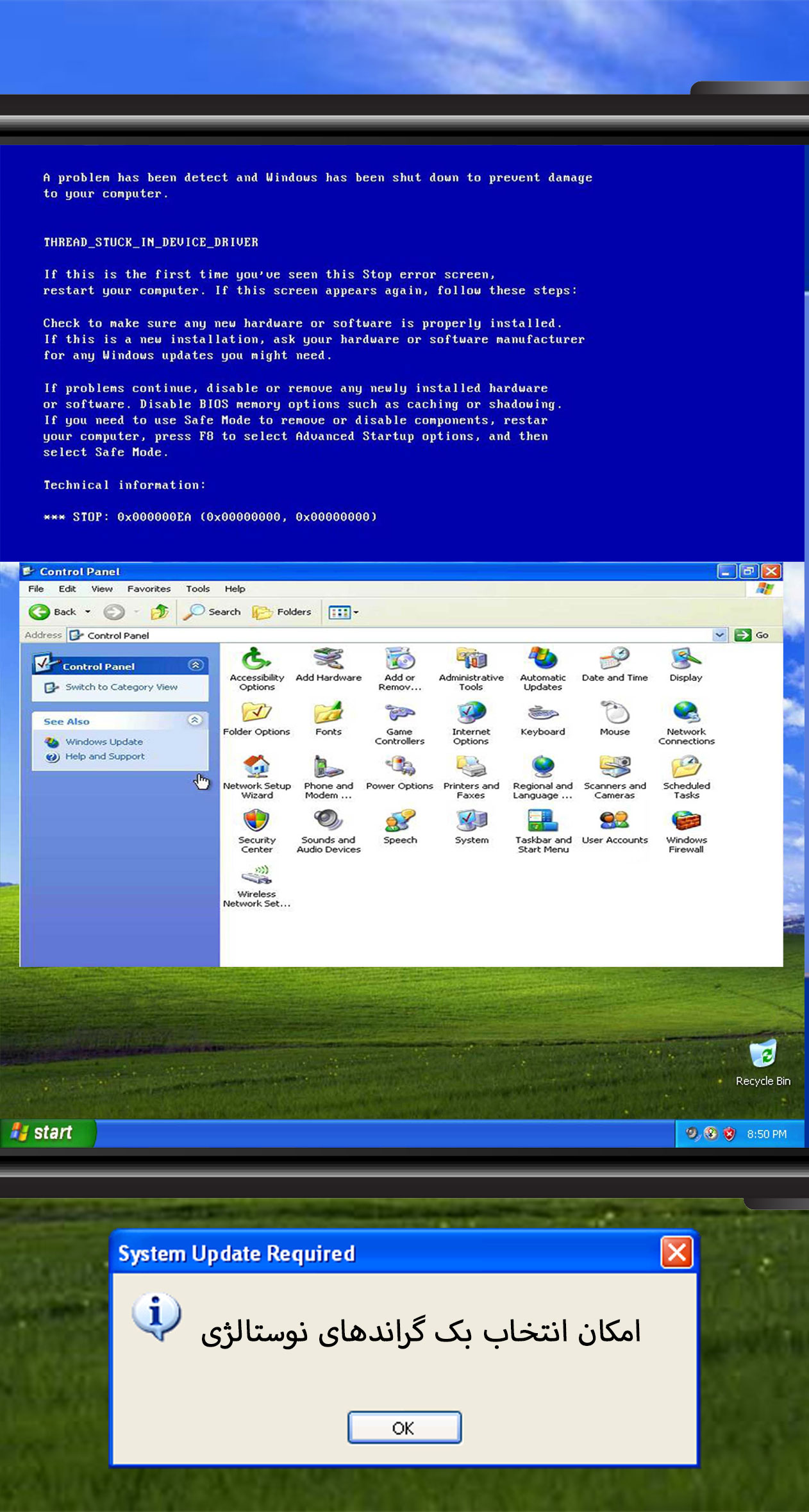
Task: Close the System Update Required dialog
Action: (x=677, y=1252)
